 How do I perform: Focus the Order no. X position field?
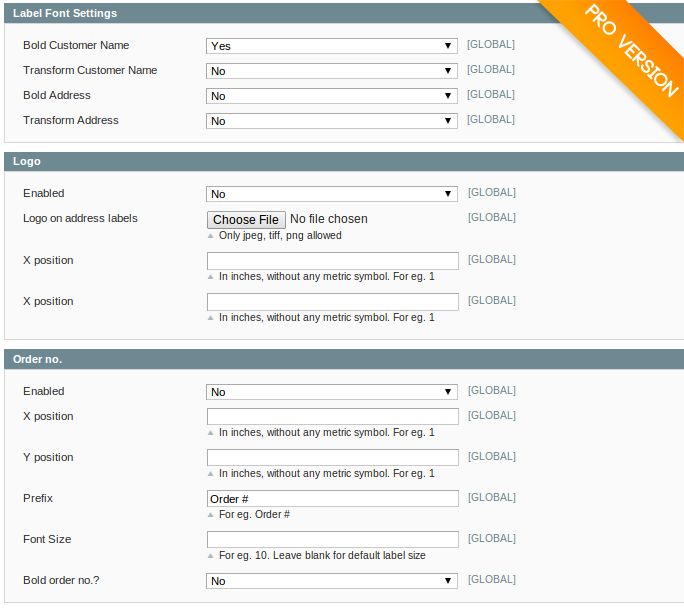pos(332,416)
